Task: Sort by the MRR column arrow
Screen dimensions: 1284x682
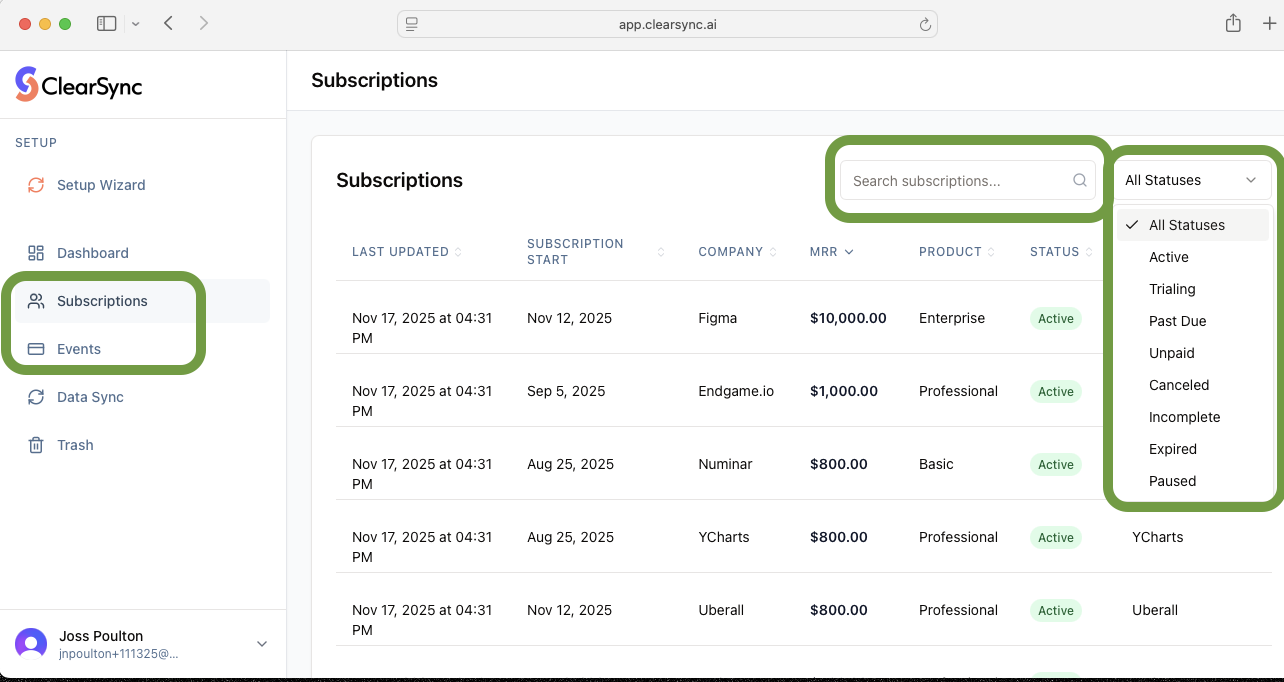Action: pyautogui.click(x=849, y=252)
